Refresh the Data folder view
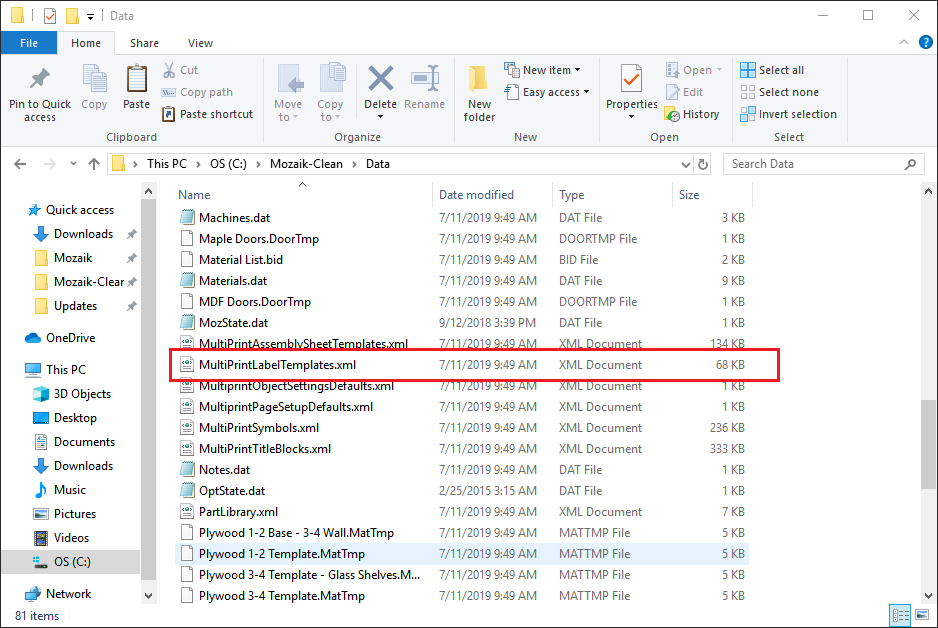 coord(704,164)
